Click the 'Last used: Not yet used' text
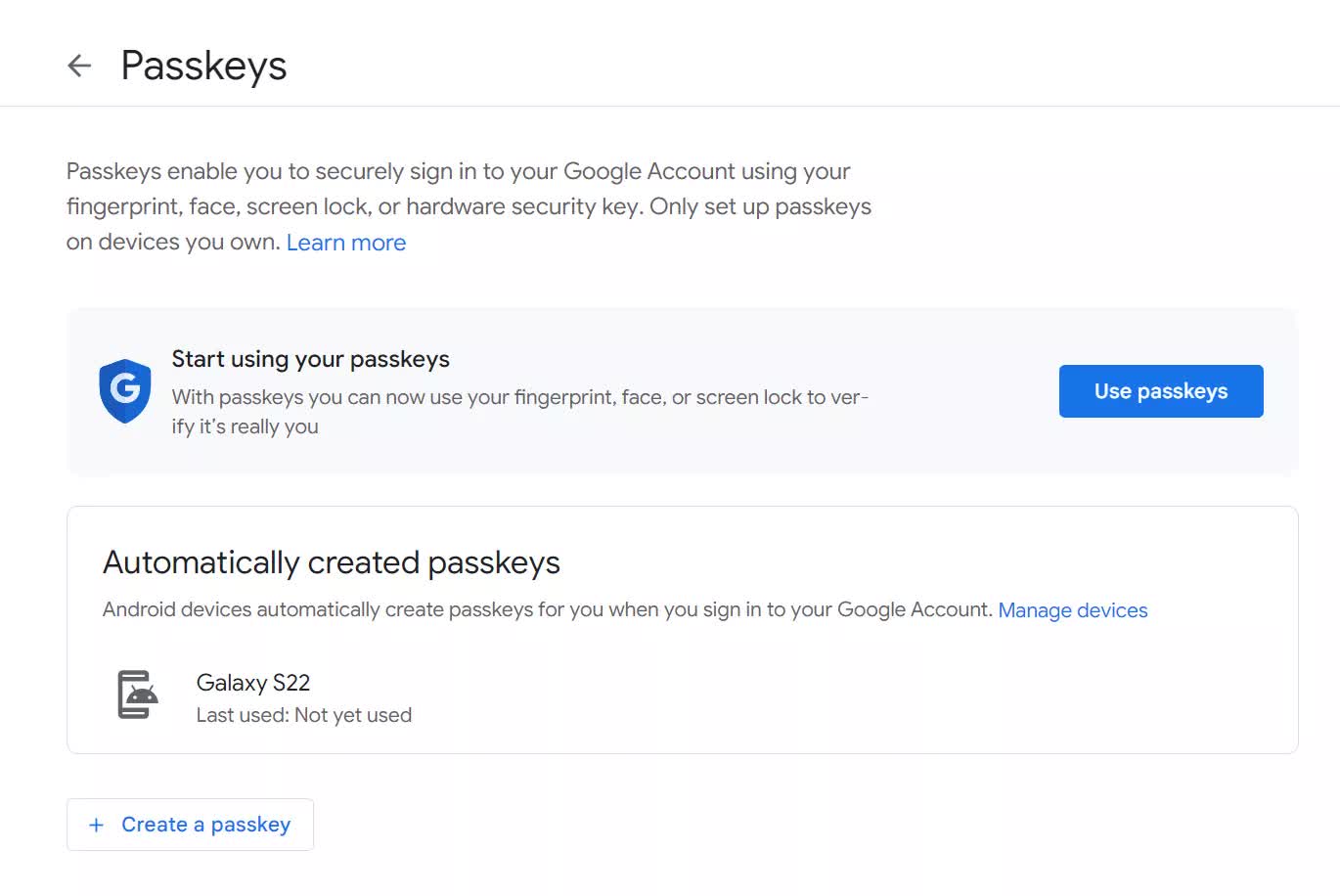Screen dimensions: 1340x896 [x=304, y=715]
